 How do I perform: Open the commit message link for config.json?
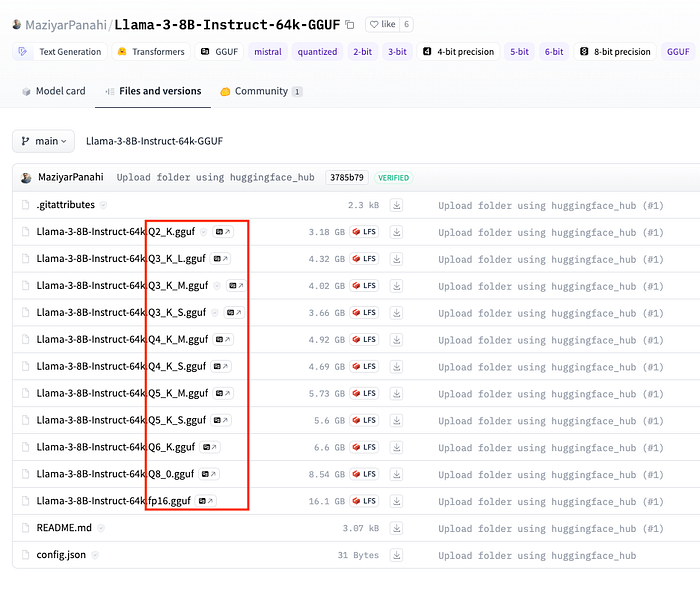537,556
